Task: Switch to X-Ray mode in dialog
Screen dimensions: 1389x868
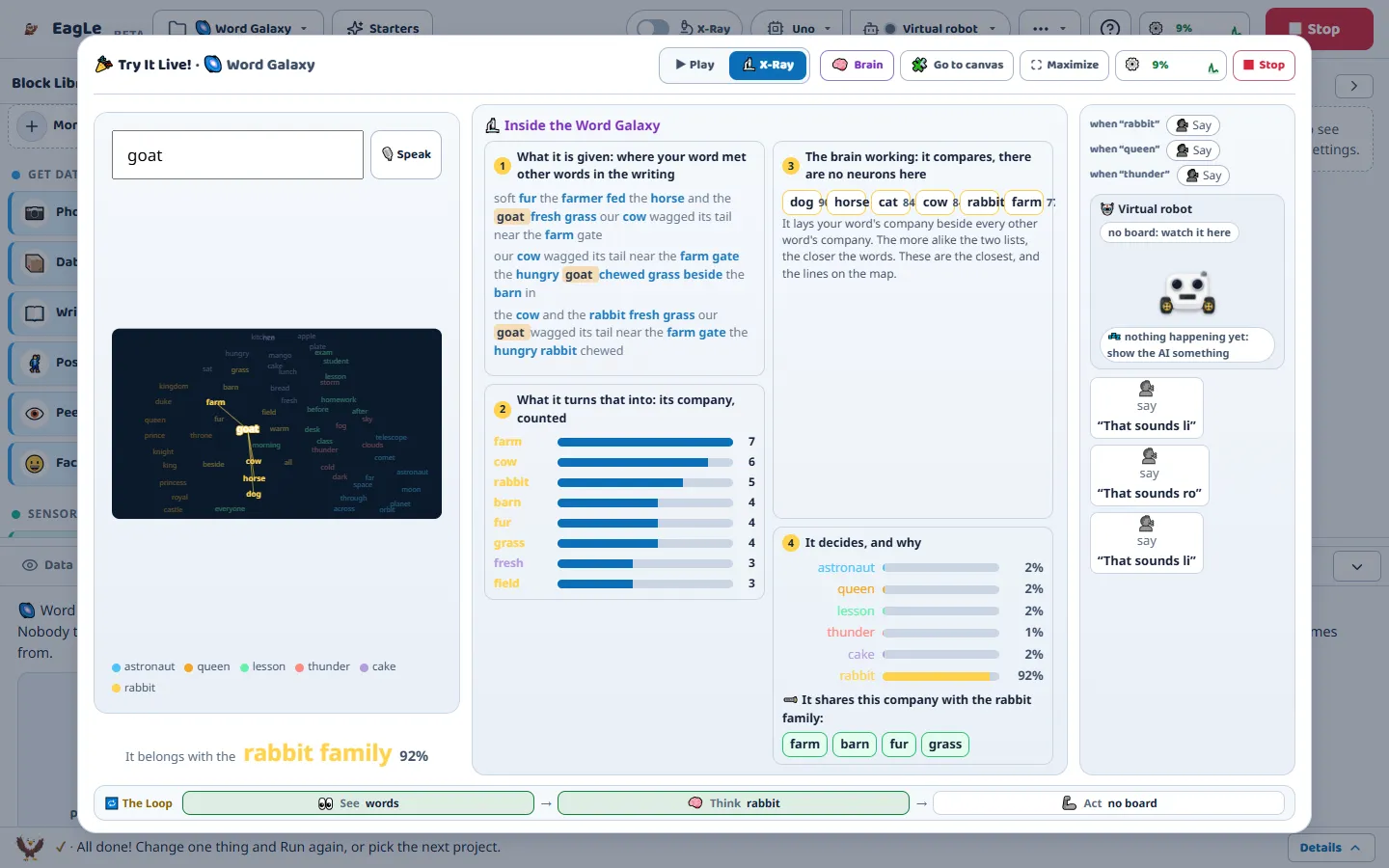Action: pos(768,65)
